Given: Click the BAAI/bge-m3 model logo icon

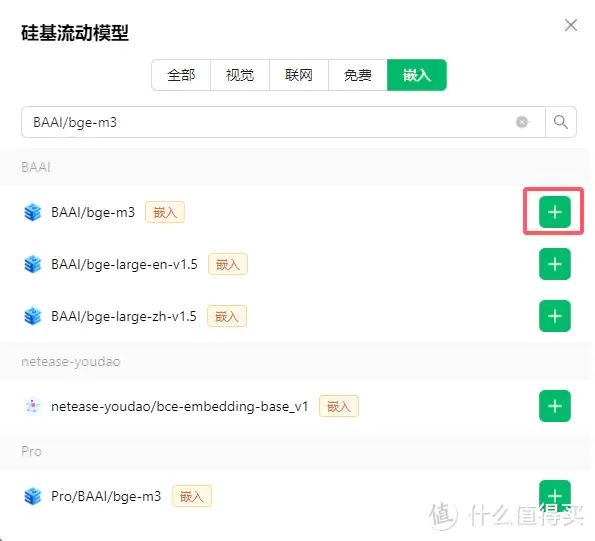Looking at the screenshot, I should point(33,212).
